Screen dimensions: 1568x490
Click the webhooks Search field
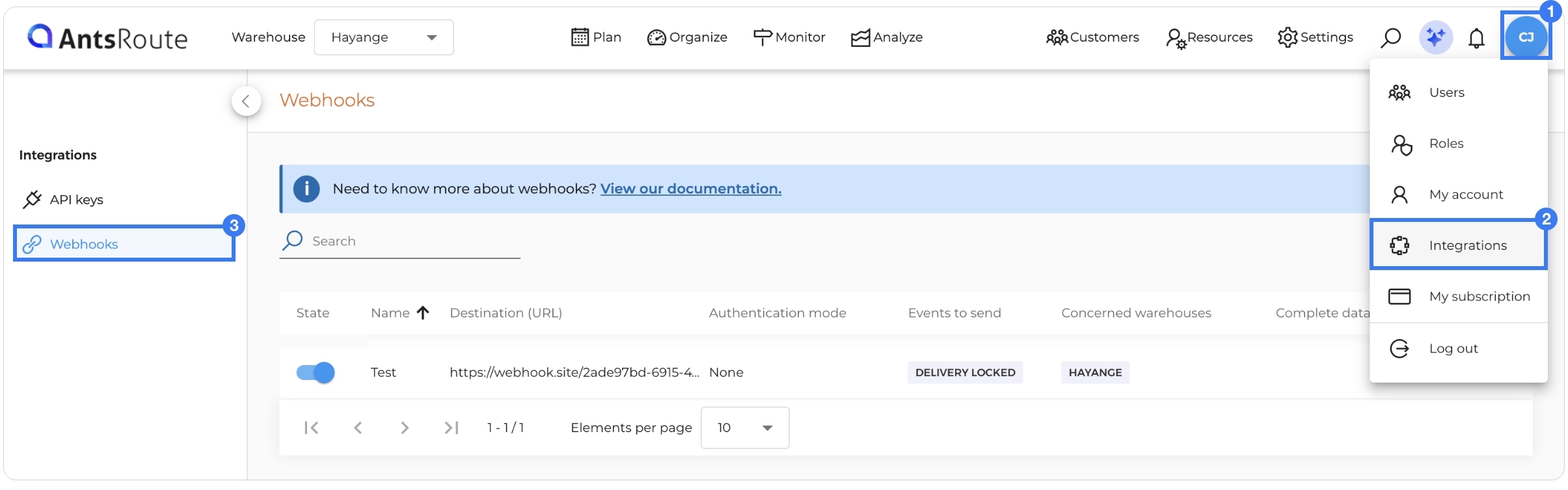(x=400, y=241)
